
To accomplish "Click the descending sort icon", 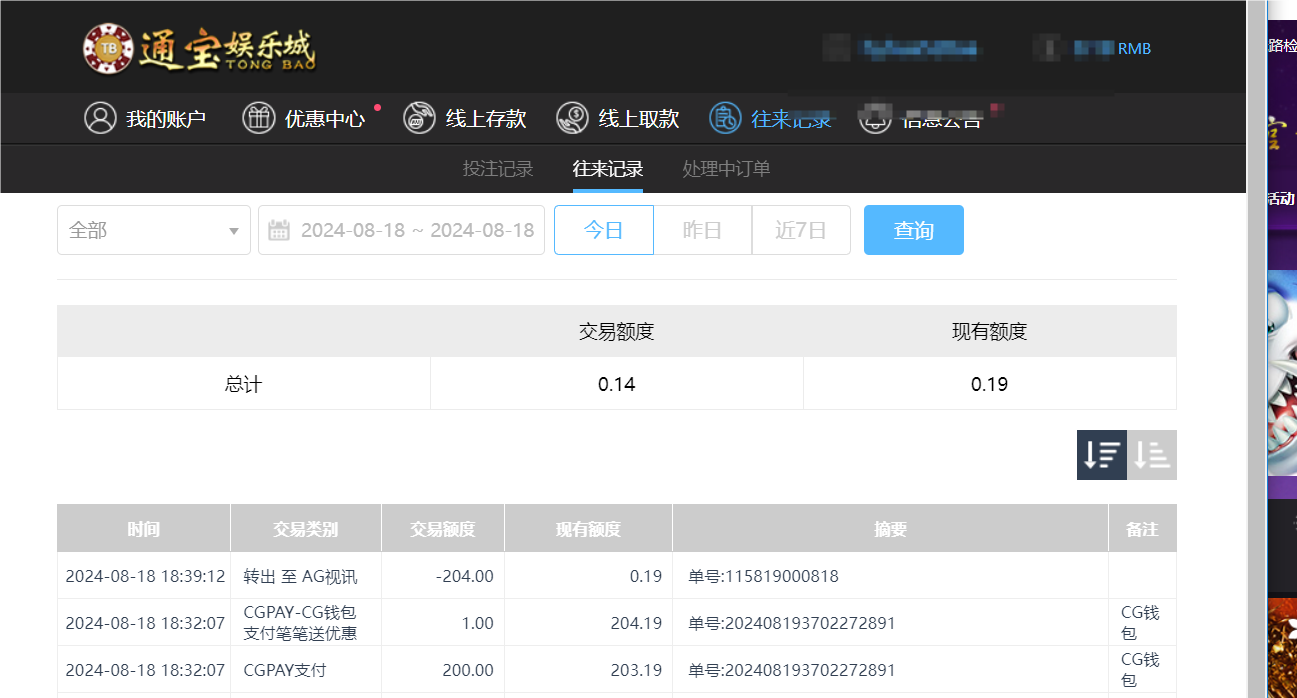I will [1101, 454].
